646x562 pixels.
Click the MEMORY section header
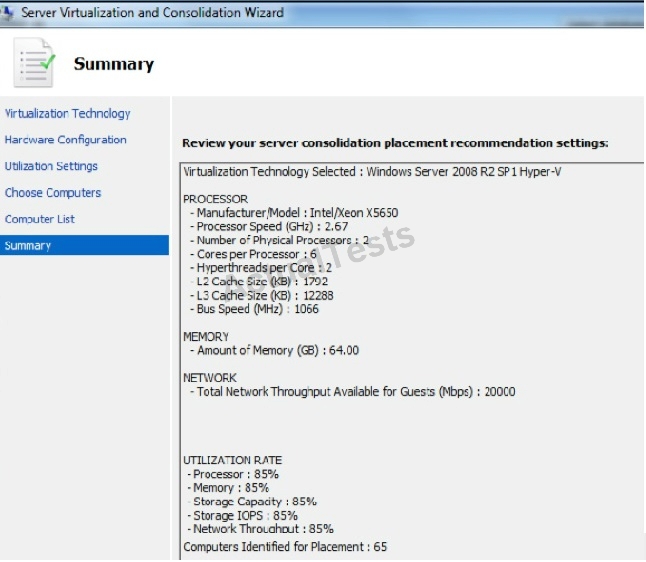206,337
